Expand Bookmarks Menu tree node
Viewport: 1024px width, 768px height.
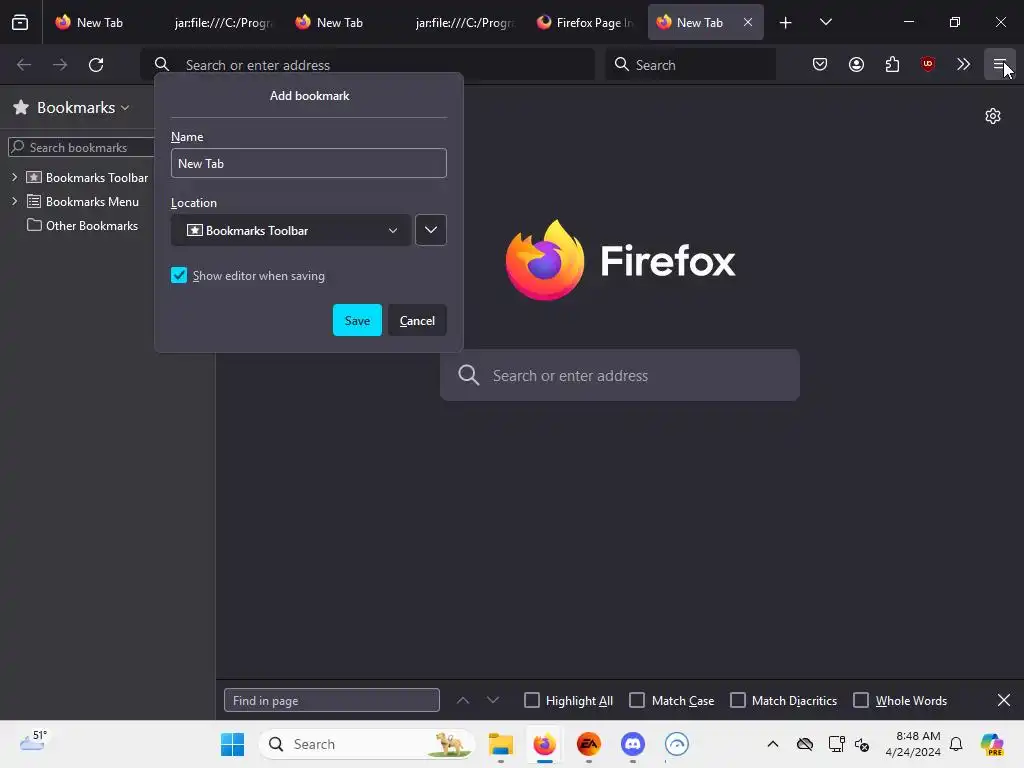(x=14, y=201)
